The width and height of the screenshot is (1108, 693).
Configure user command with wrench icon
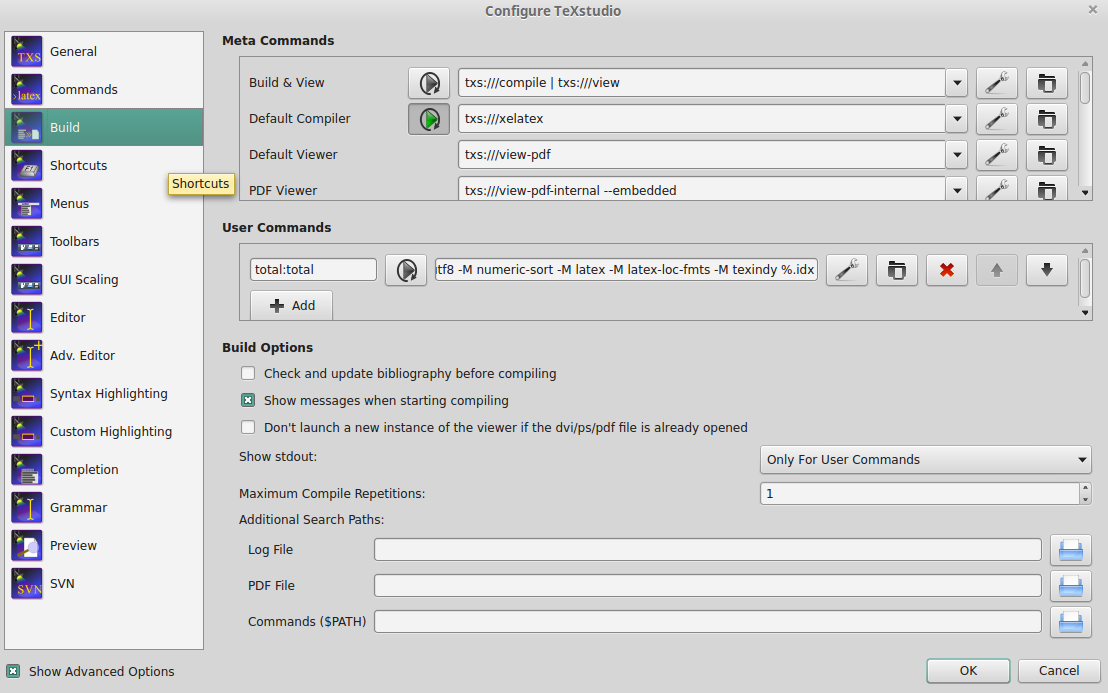tap(847, 270)
